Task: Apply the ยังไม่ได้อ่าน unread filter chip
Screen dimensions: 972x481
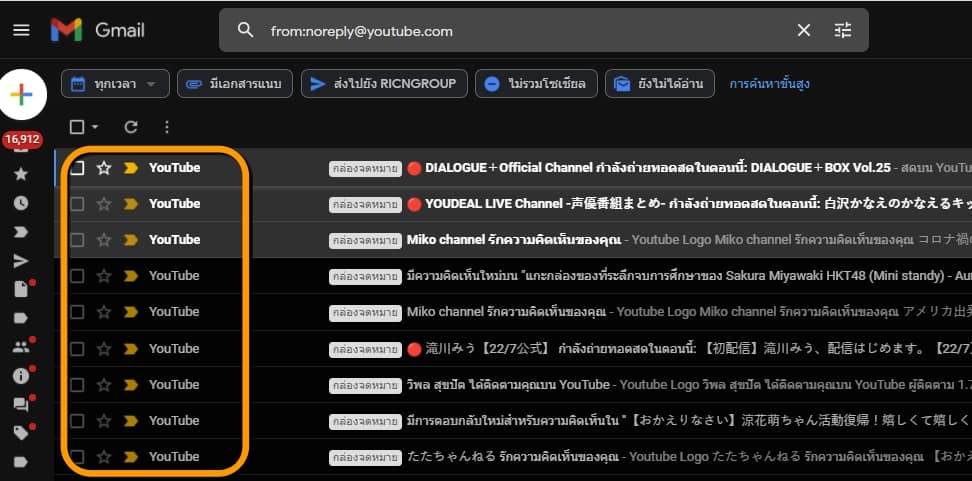Action: pos(660,84)
